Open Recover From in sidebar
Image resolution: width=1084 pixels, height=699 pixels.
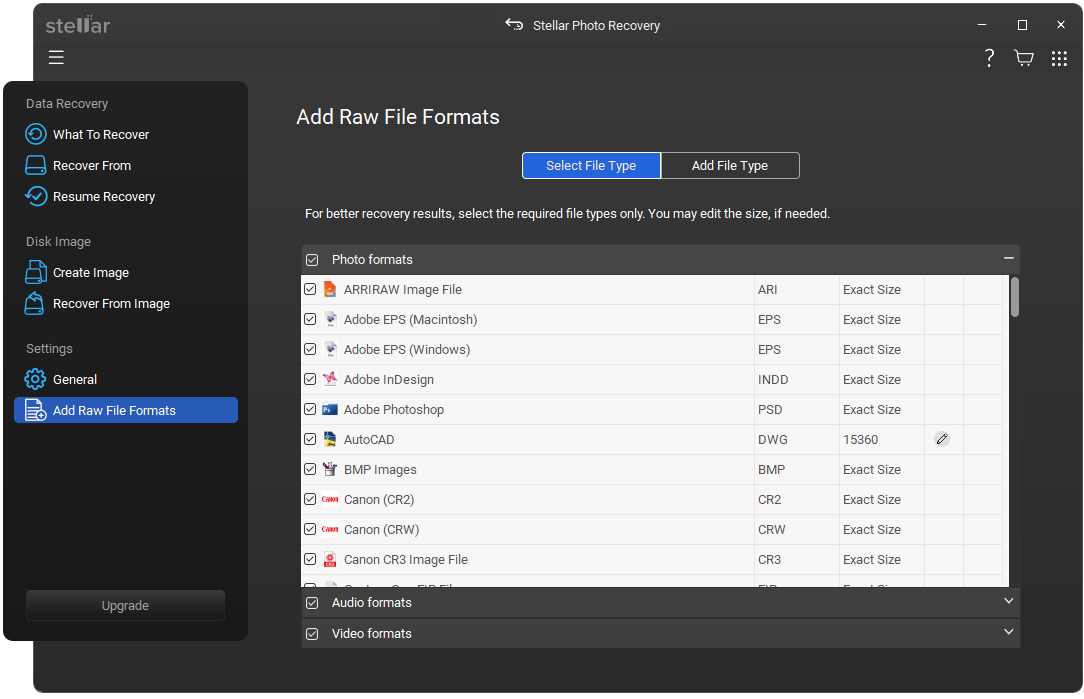[92, 165]
